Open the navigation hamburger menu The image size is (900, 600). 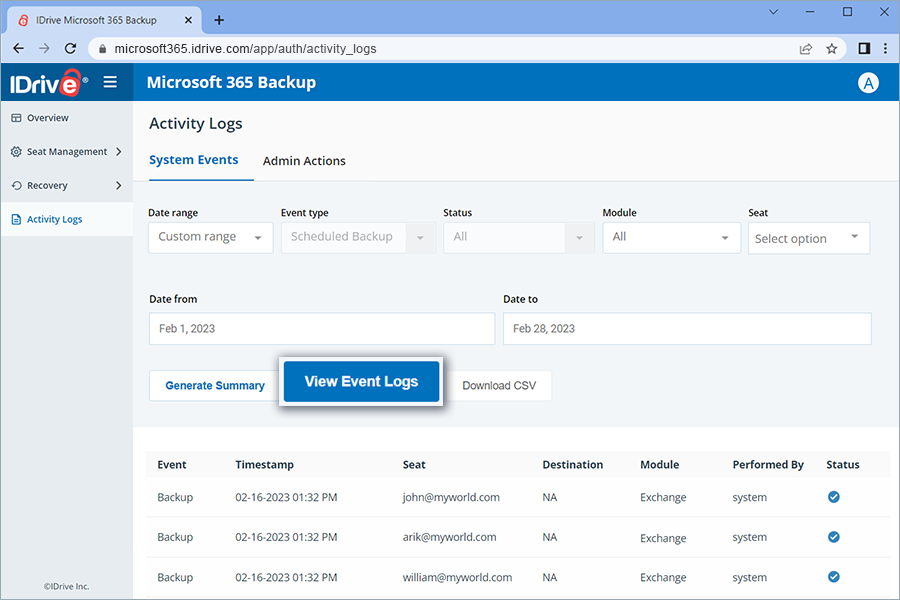pyautogui.click(x=110, y=82)
